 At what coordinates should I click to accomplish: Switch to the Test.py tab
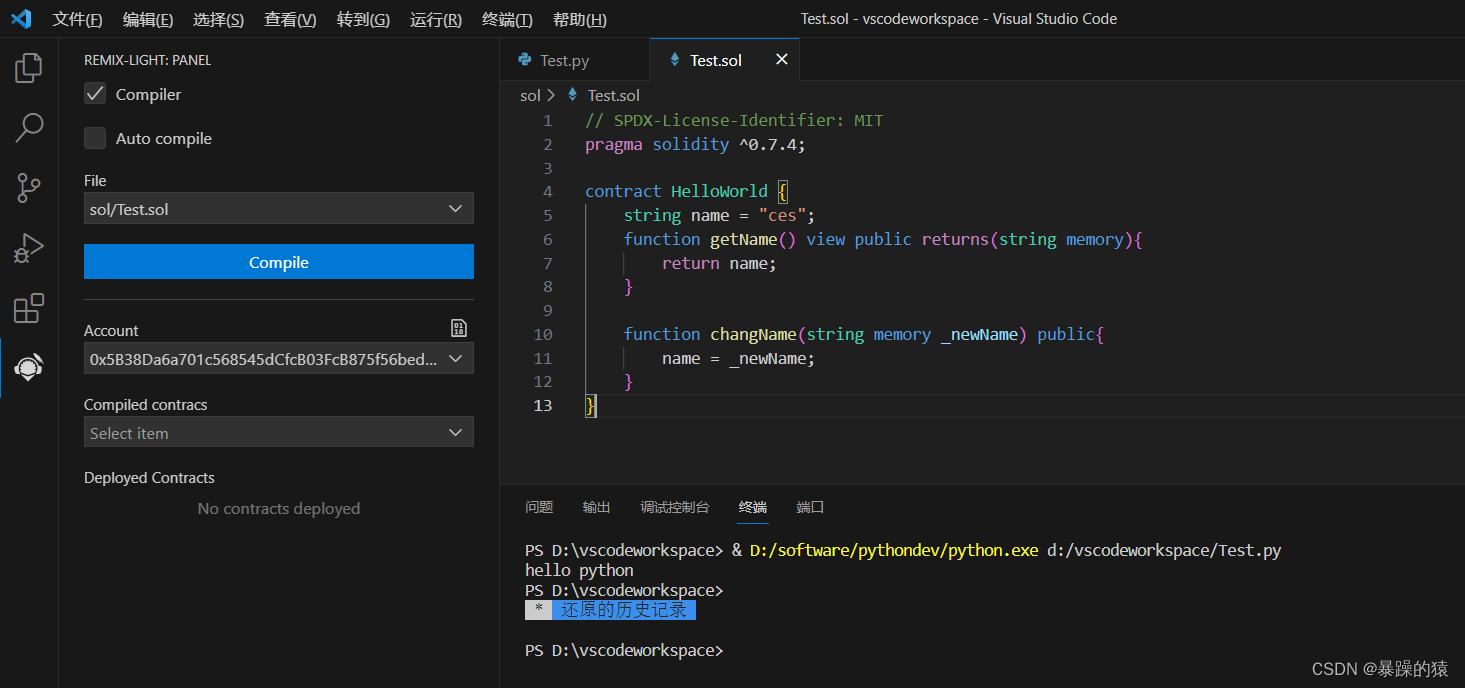(565, 59)
